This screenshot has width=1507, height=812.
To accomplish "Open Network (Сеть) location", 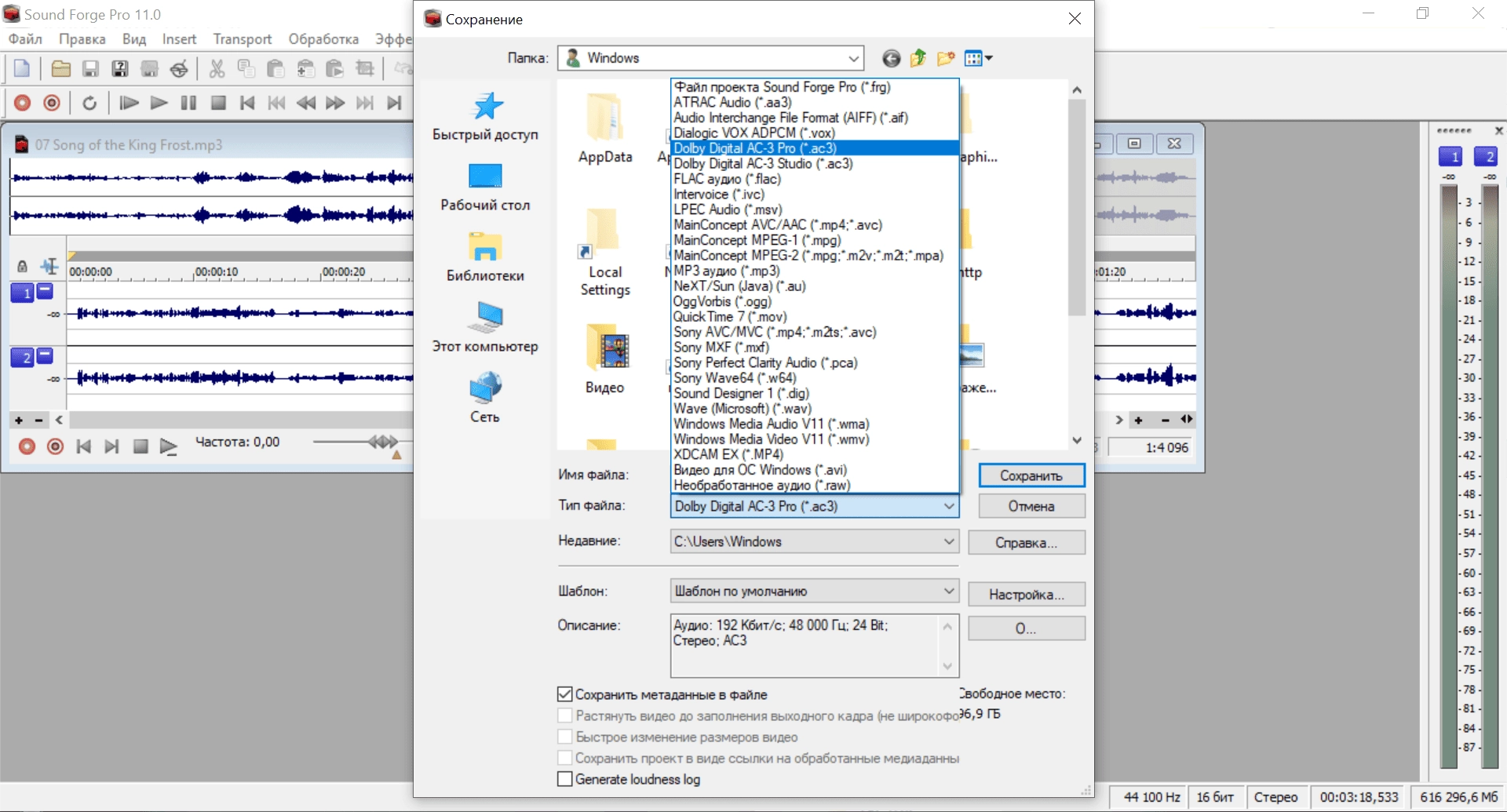I will (485, 399).
